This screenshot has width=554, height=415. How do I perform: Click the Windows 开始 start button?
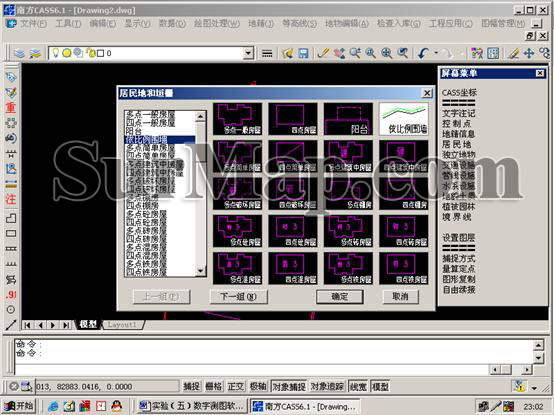tap(19, 406)
